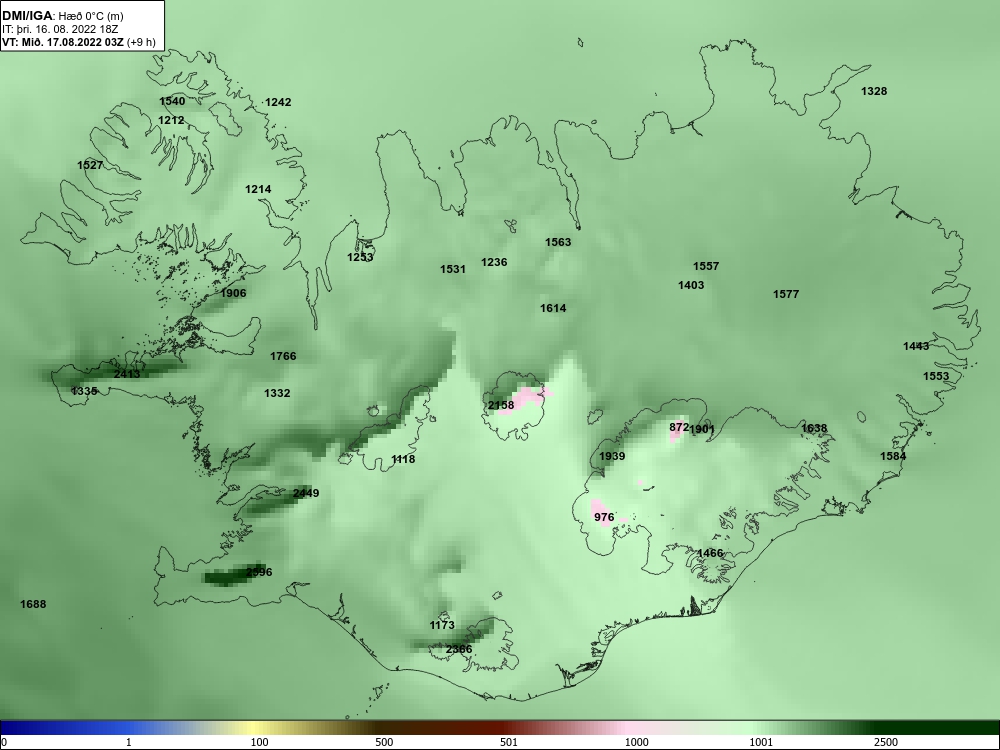1000x750 pixels.
Task: Click the 1001 legend label
Action: pyautogui.click(x=761, y=742)
